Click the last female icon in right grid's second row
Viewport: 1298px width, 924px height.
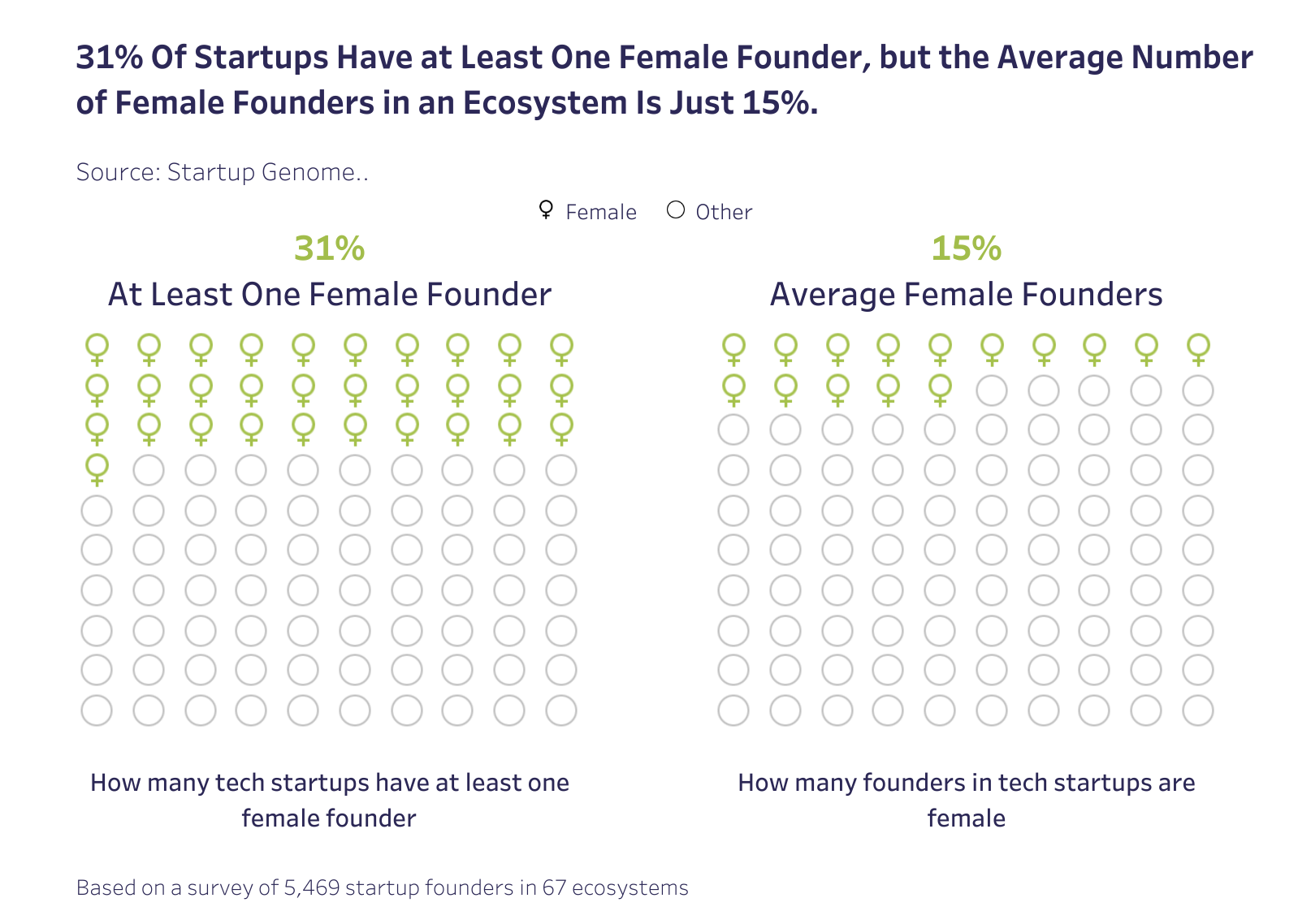940,389
